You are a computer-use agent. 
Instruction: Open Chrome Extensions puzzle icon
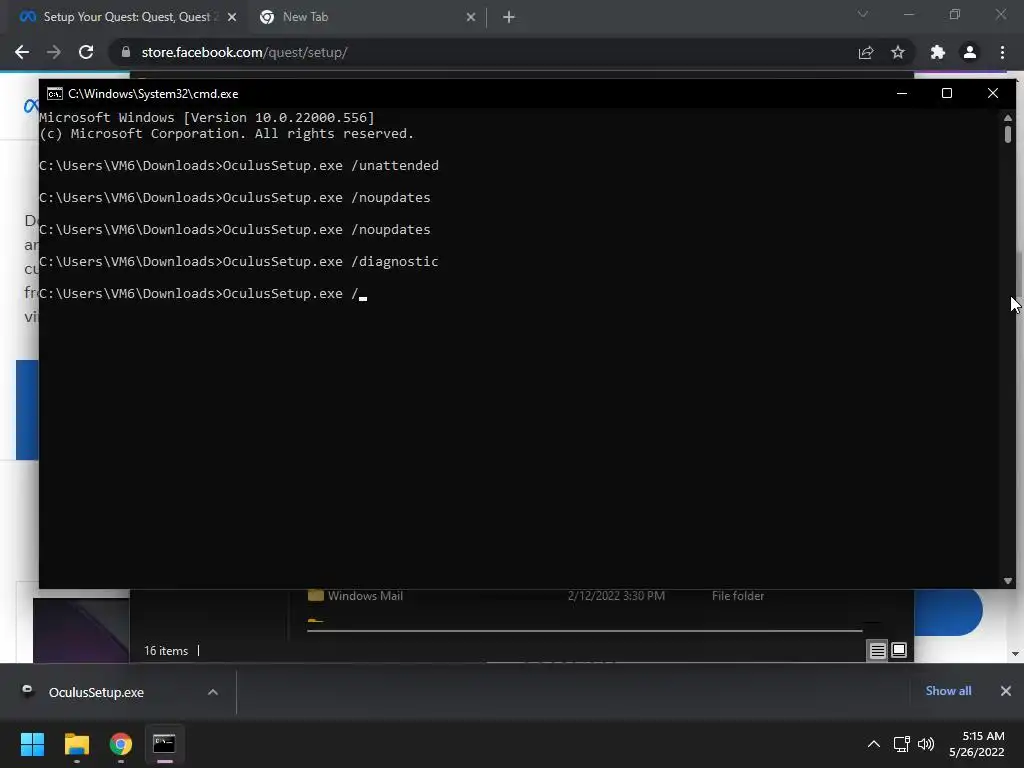[x=938, y=52]
